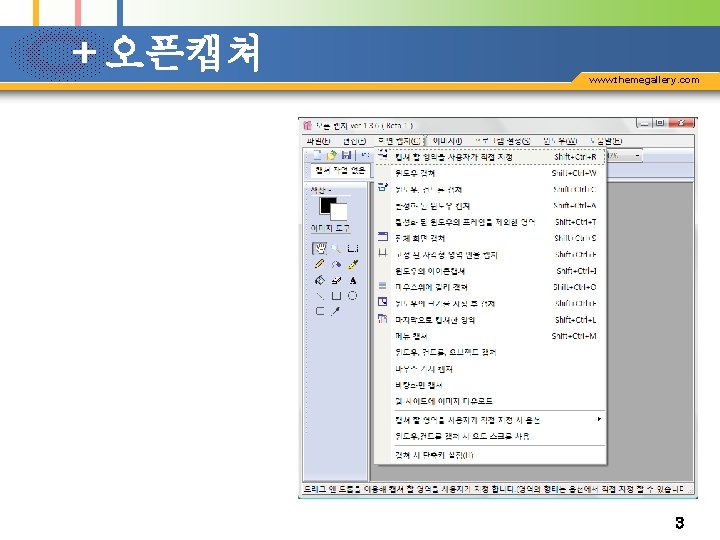Select the 캡쳐 작업 없음 tab
The height and width of the screenshot is (540, 720).
pos(340,171)
